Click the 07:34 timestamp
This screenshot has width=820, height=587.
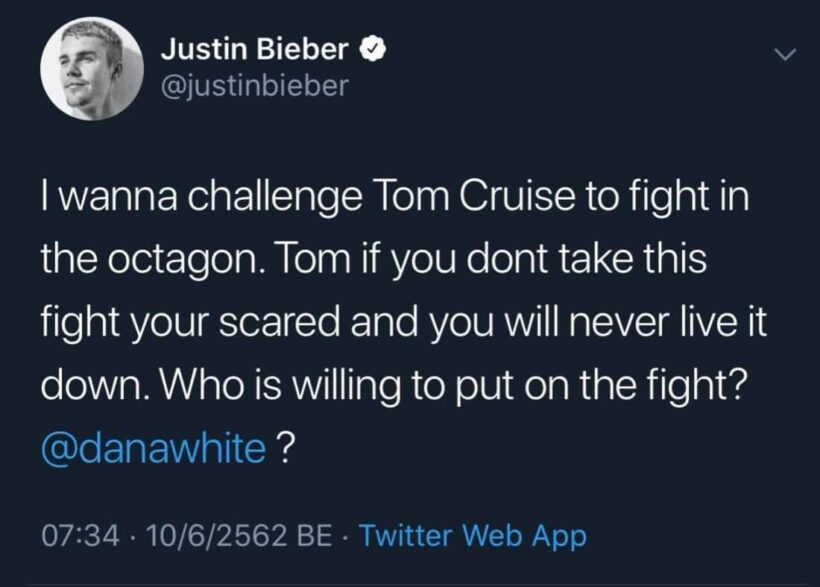click(x=77, y=535)
